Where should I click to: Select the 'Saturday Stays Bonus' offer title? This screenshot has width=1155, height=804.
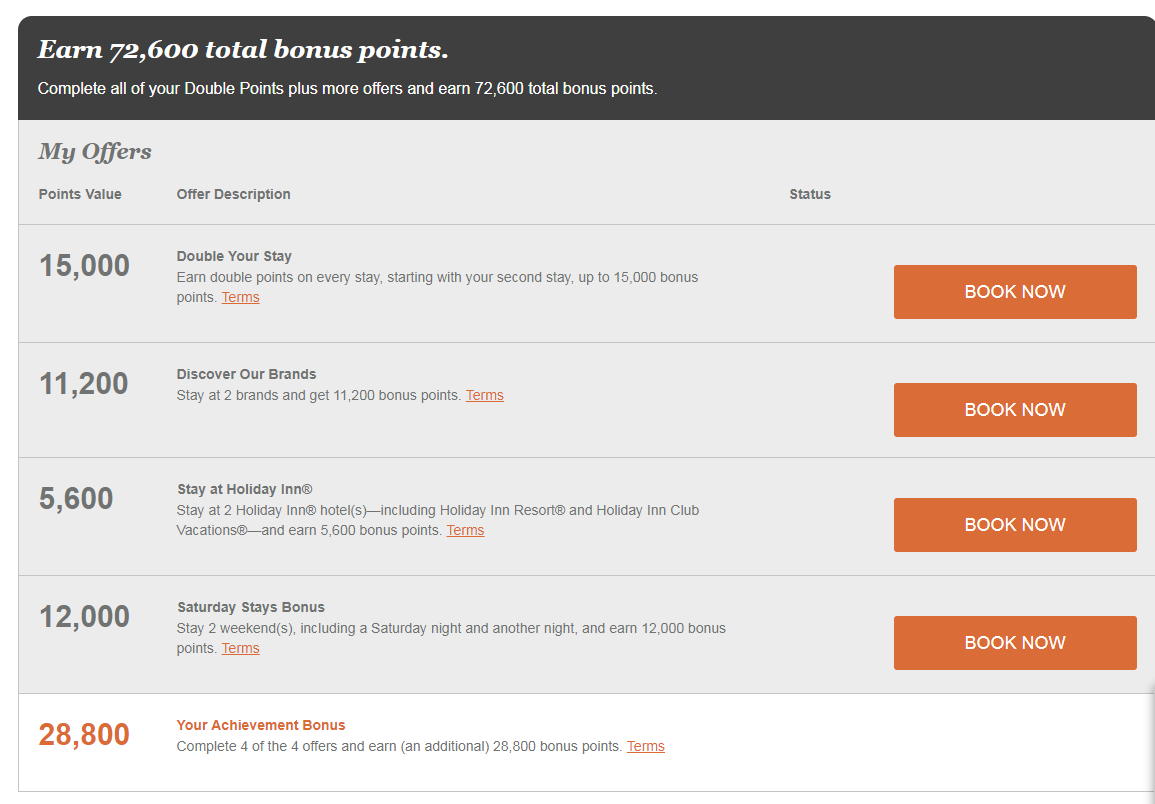click(x=250, y=607)
